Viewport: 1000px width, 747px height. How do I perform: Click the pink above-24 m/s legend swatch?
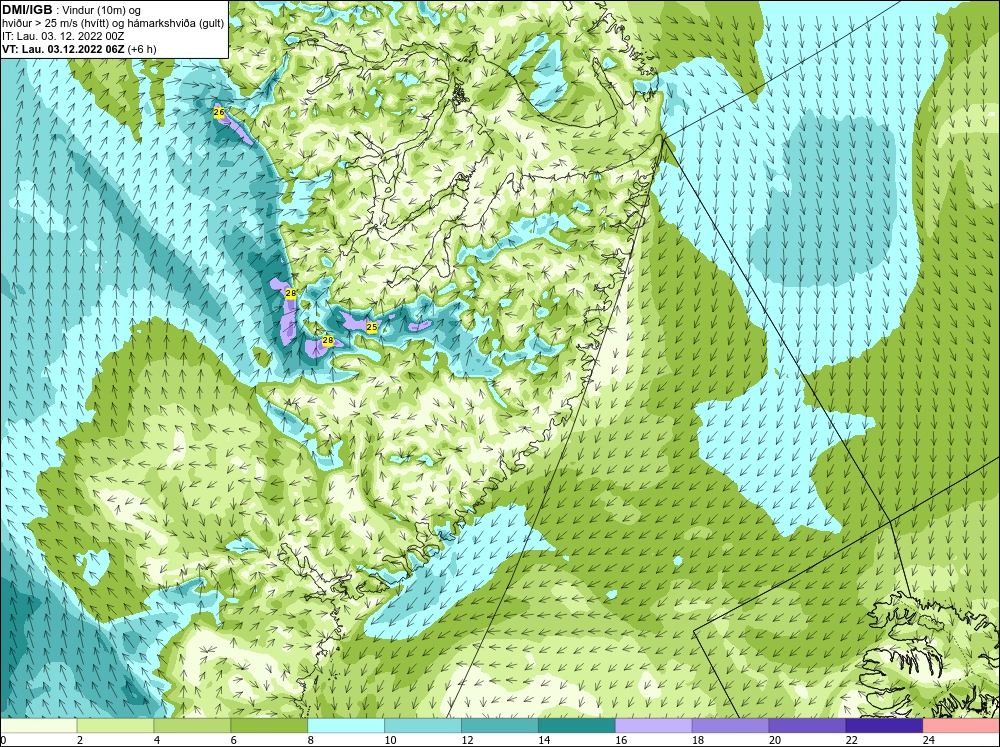tap(961, 726)
